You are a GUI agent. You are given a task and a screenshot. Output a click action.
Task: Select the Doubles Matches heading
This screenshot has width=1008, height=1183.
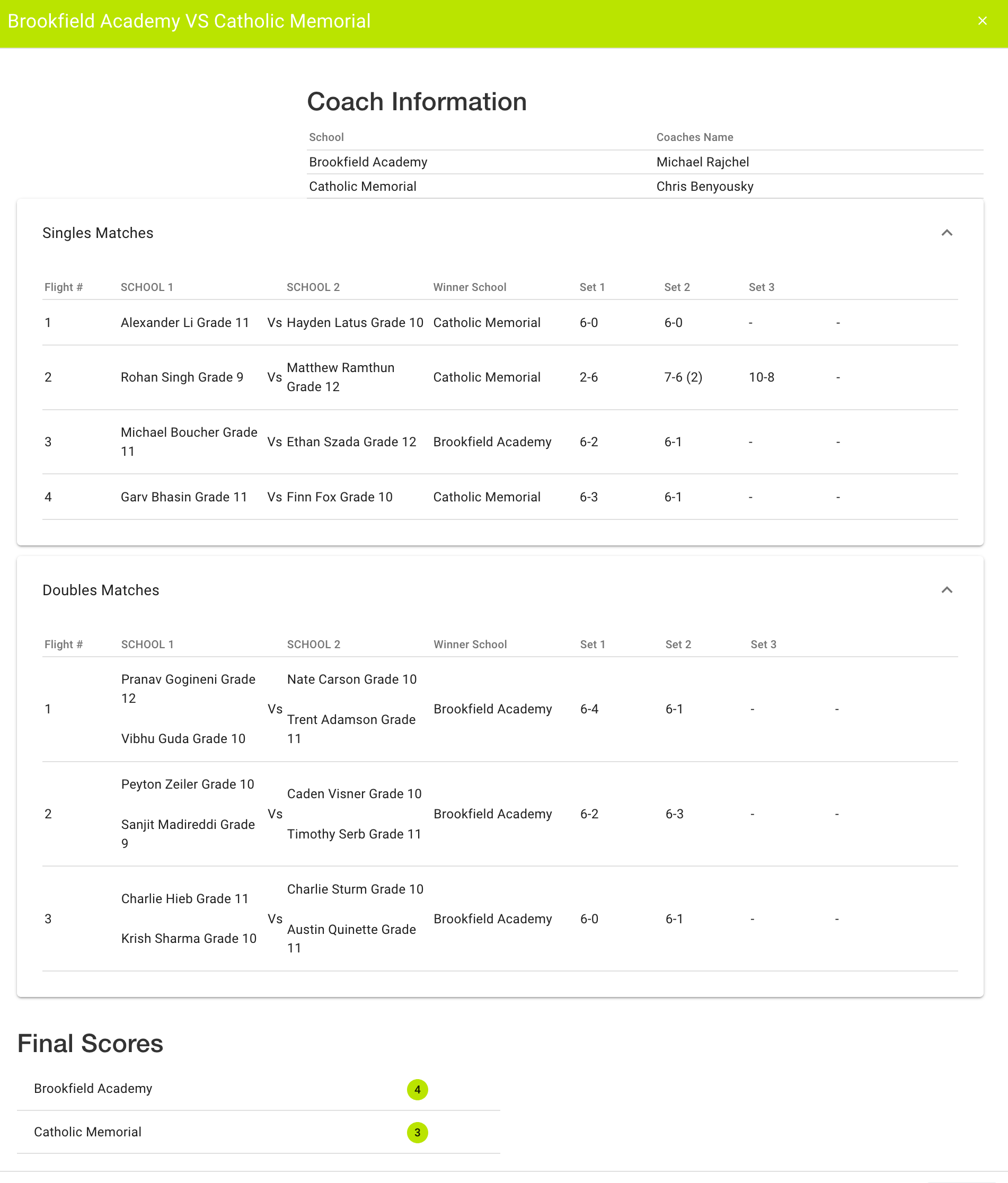101,590
